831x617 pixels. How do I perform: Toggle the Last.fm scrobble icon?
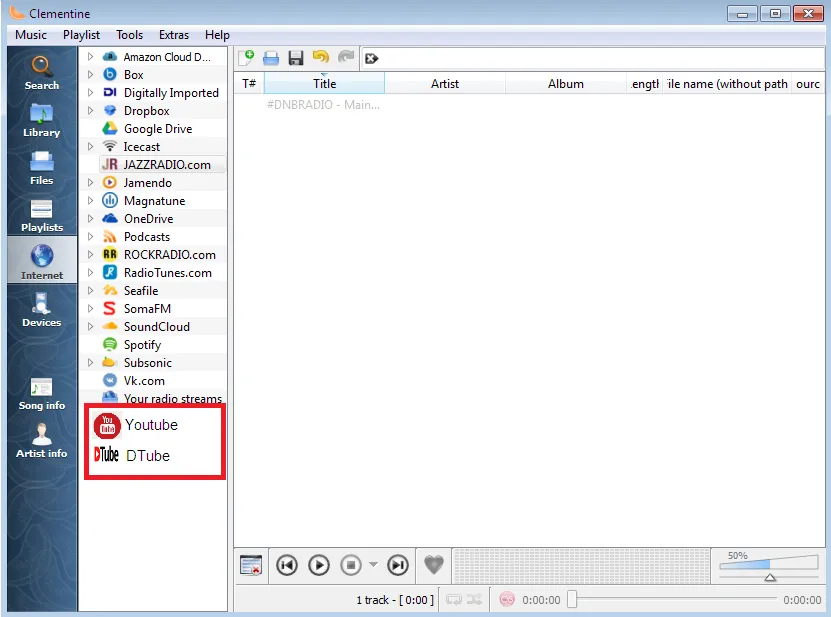tap(507, 600)
